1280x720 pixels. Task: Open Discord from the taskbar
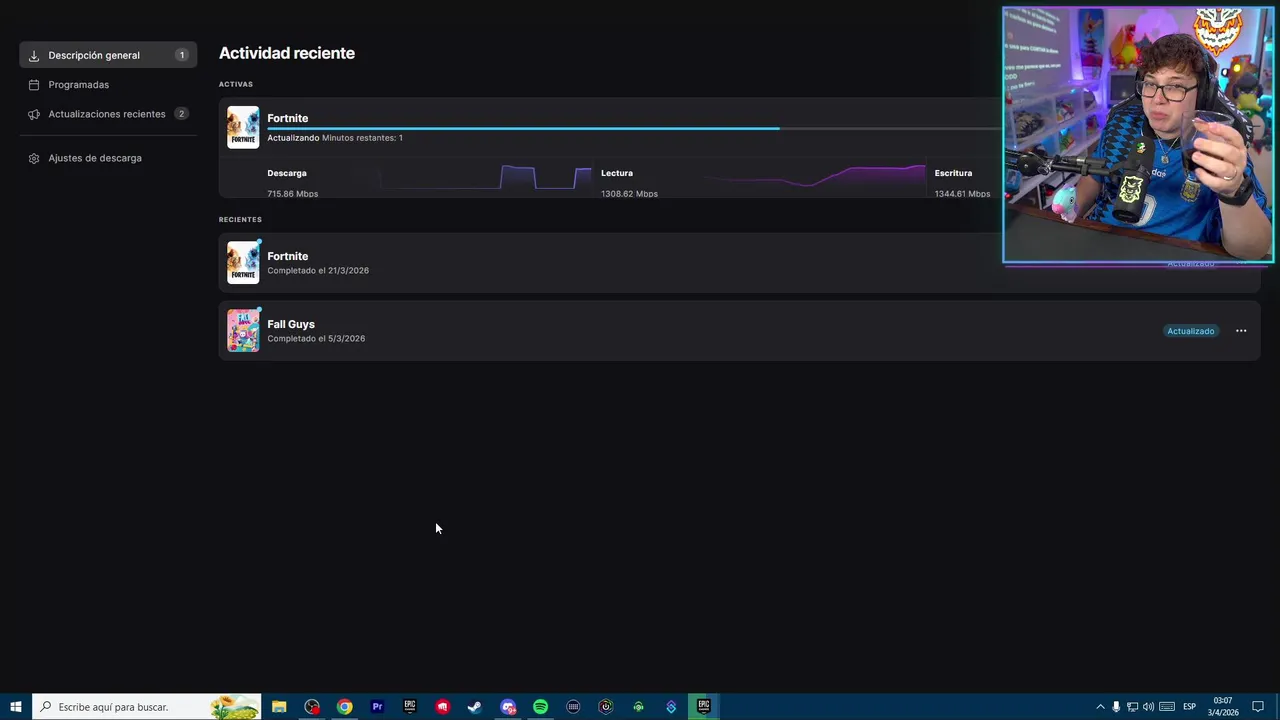click(x=508, y=707)
